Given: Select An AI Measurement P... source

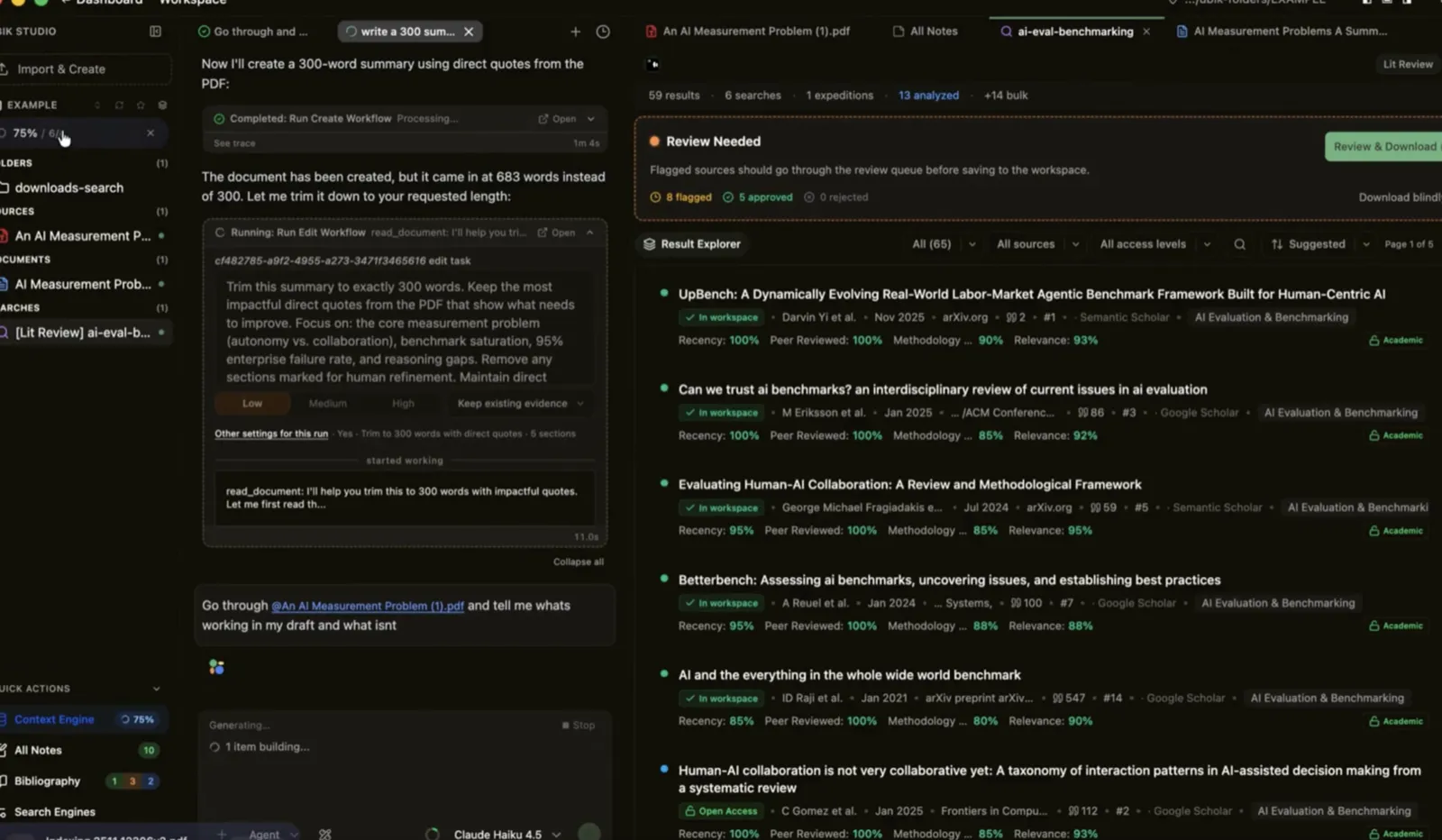Looking at the screenshot, I should (85, 236).
